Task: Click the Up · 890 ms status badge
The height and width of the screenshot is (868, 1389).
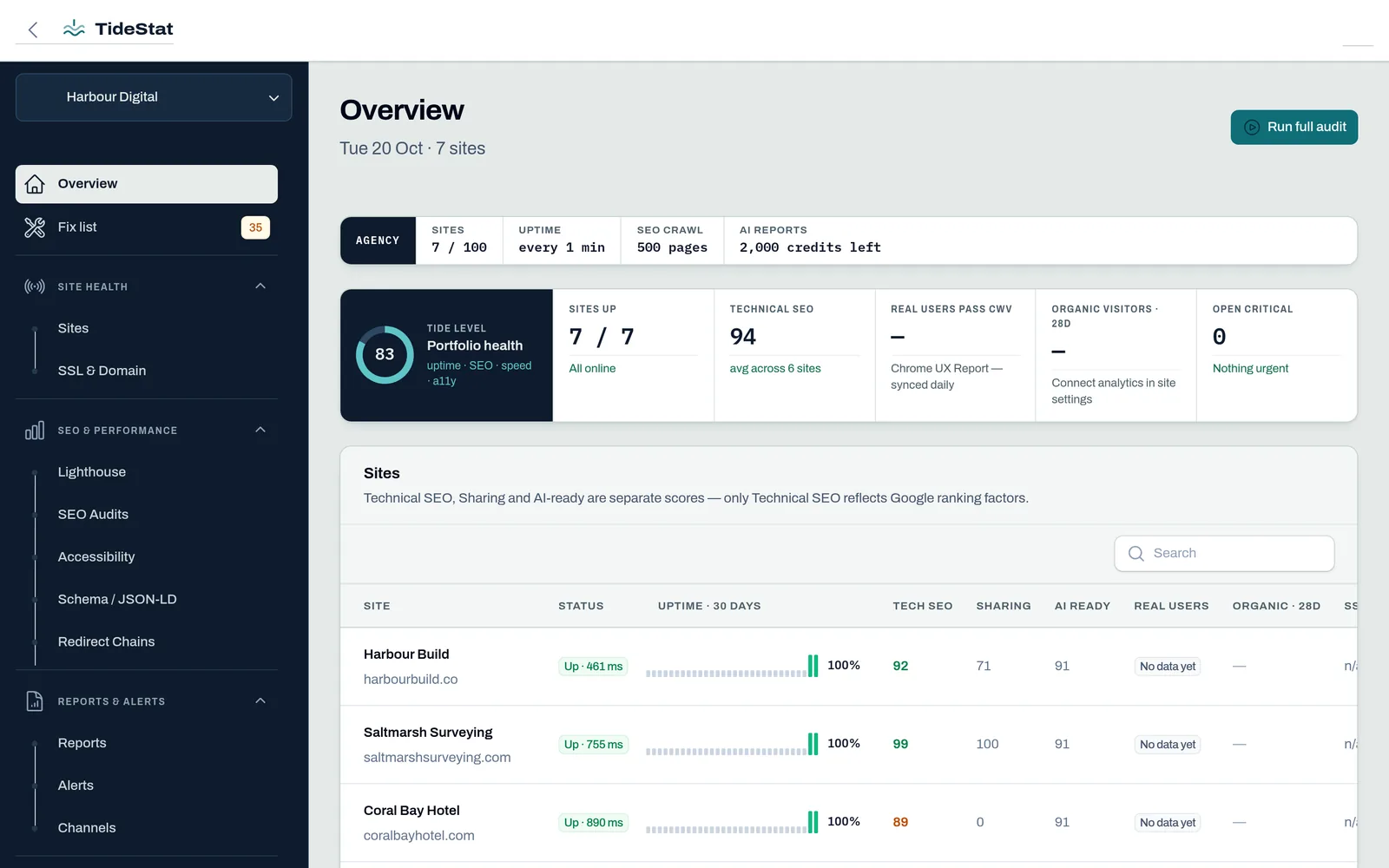Action: click(594, 823)
